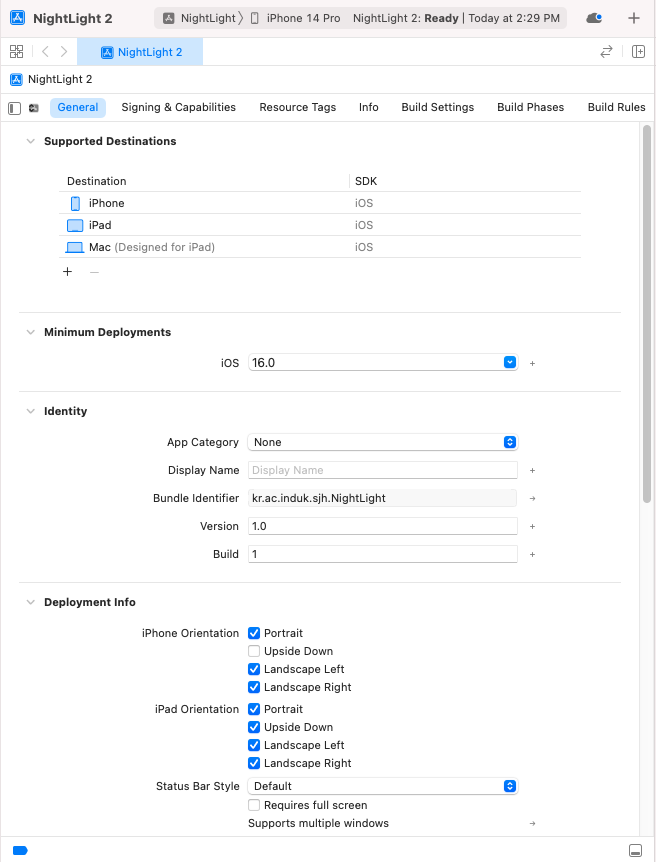Open the cloud status icon in toolbar
Viewport: 656px width, 862px height.
pos(594,18)
